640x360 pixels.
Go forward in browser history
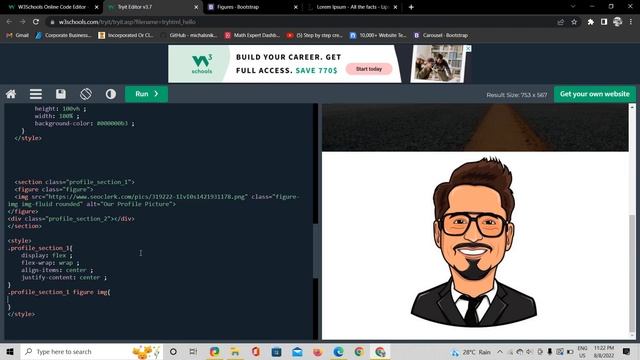22,22
